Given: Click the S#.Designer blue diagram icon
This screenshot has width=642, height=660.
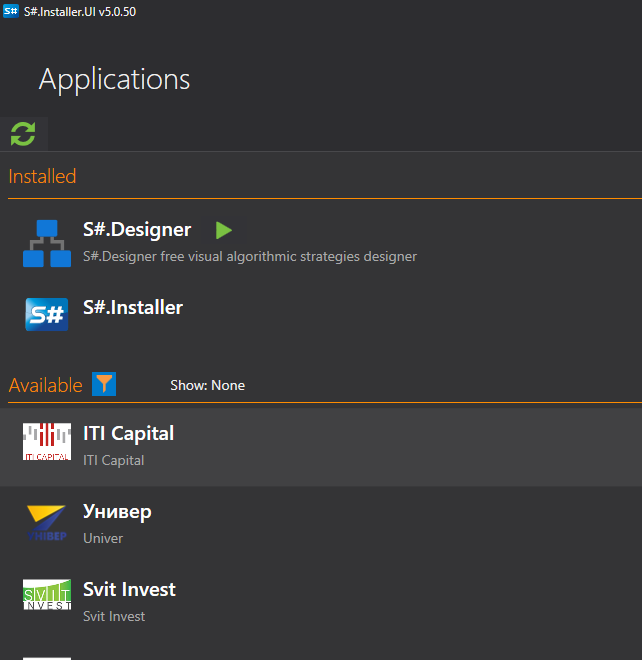Looking at the screenshot, I should (x=47, y=243).
